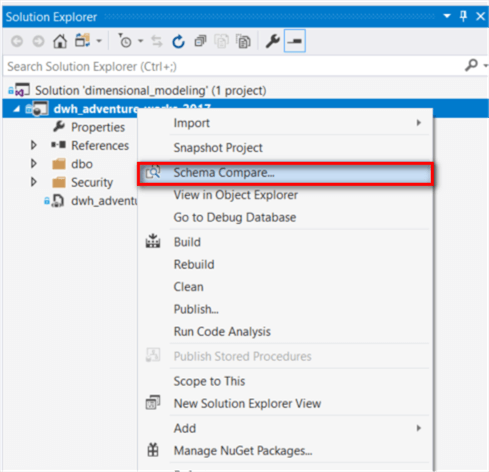Viewport: 489px width, 472px height.
Task: Click the Build icon in context menu
Action: point(153,241)
